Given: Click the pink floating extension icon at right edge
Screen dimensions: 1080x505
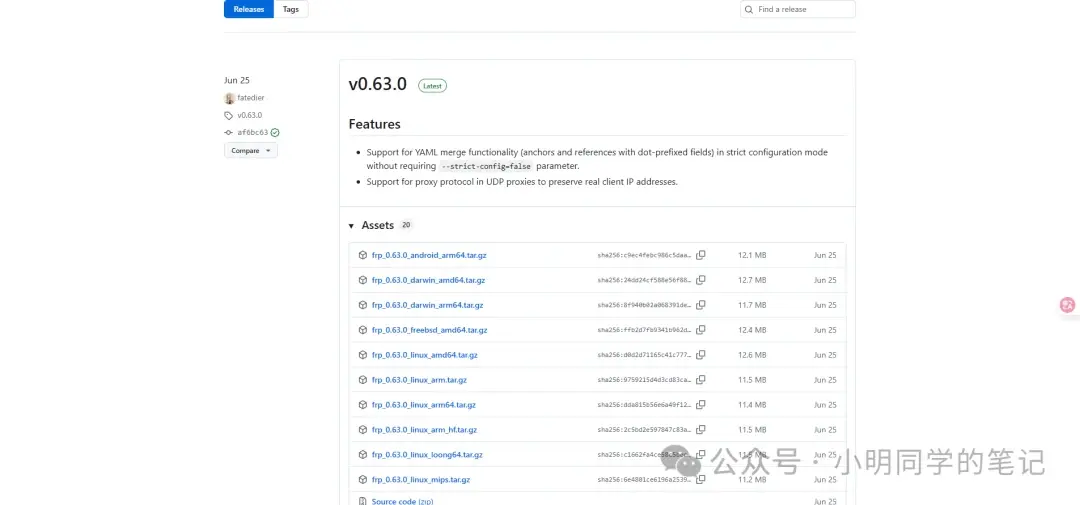Looking at the screenshot, I should pos(1068,305).
